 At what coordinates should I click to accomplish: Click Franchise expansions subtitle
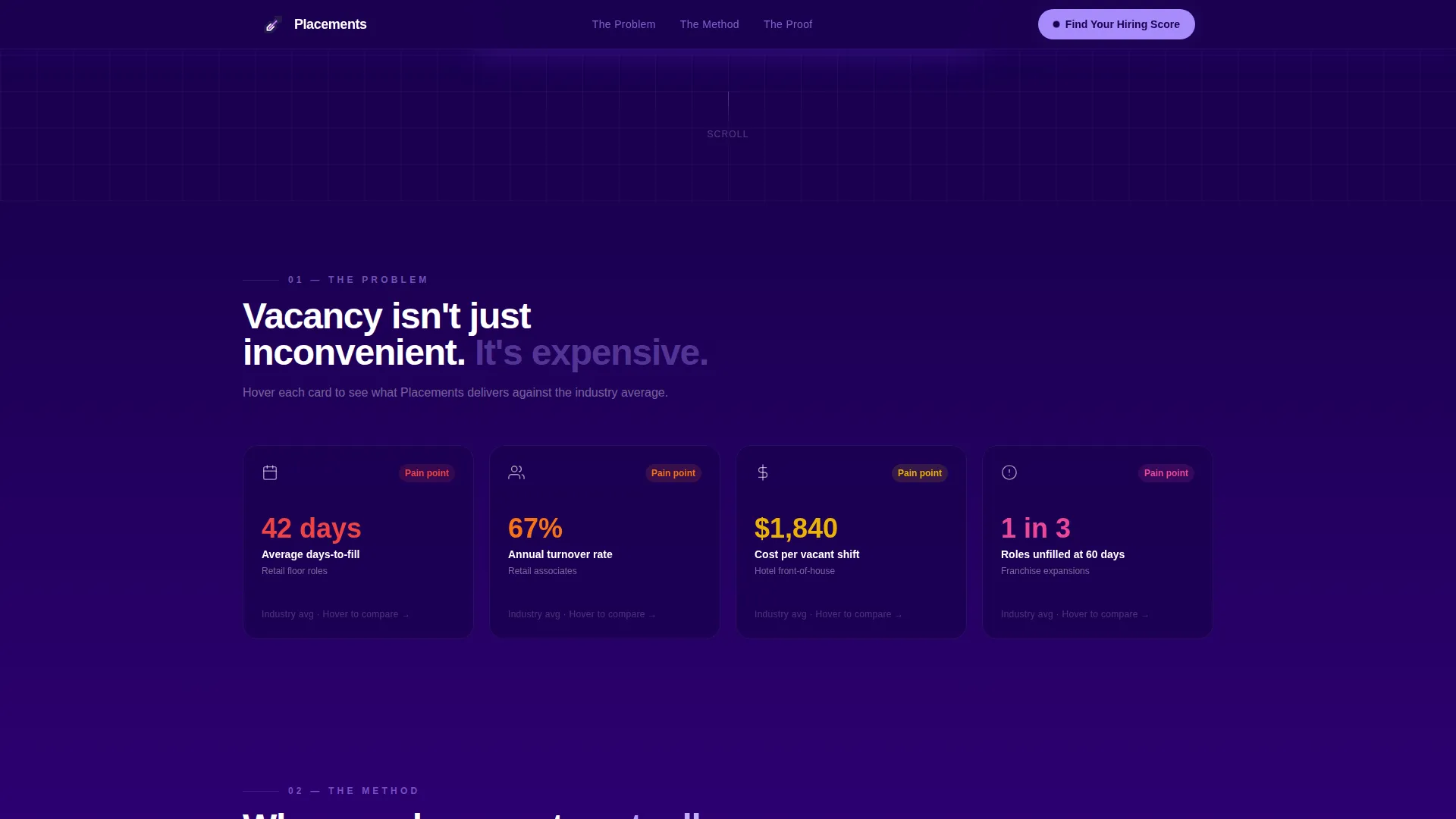pos(1045,571)
